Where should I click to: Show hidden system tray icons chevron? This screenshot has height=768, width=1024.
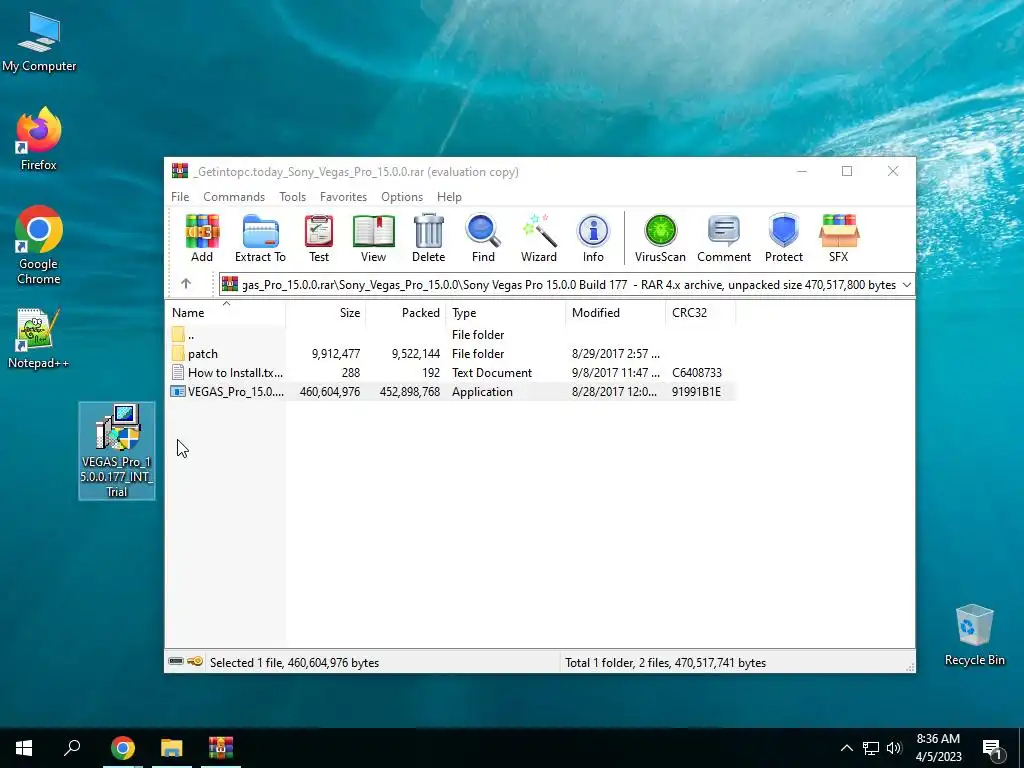[846, 748]
